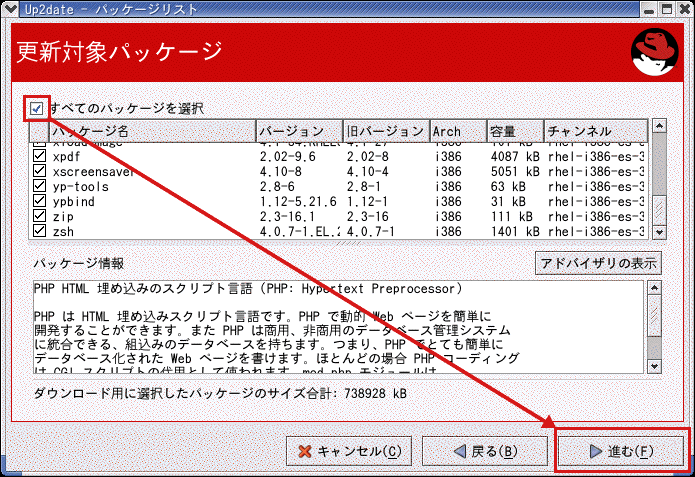Go back with 戻る(B) button
The width and height of the screenshot is (695, 477).
483,451
